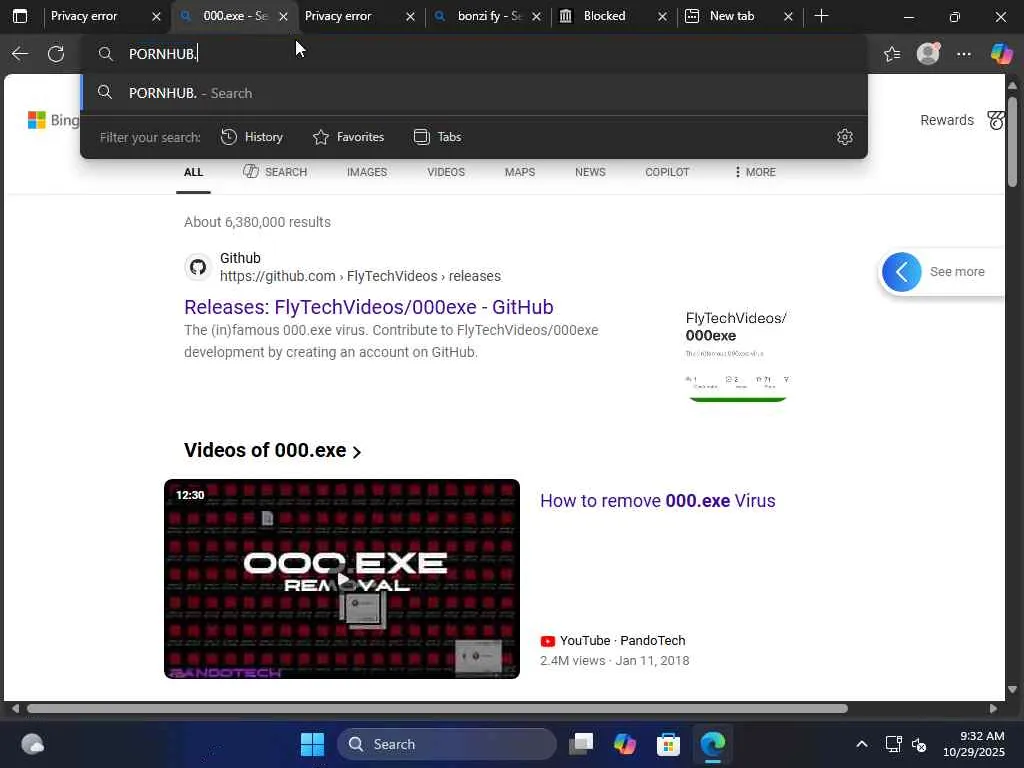Open a new tab with the plus button

(x=822, y=16)
